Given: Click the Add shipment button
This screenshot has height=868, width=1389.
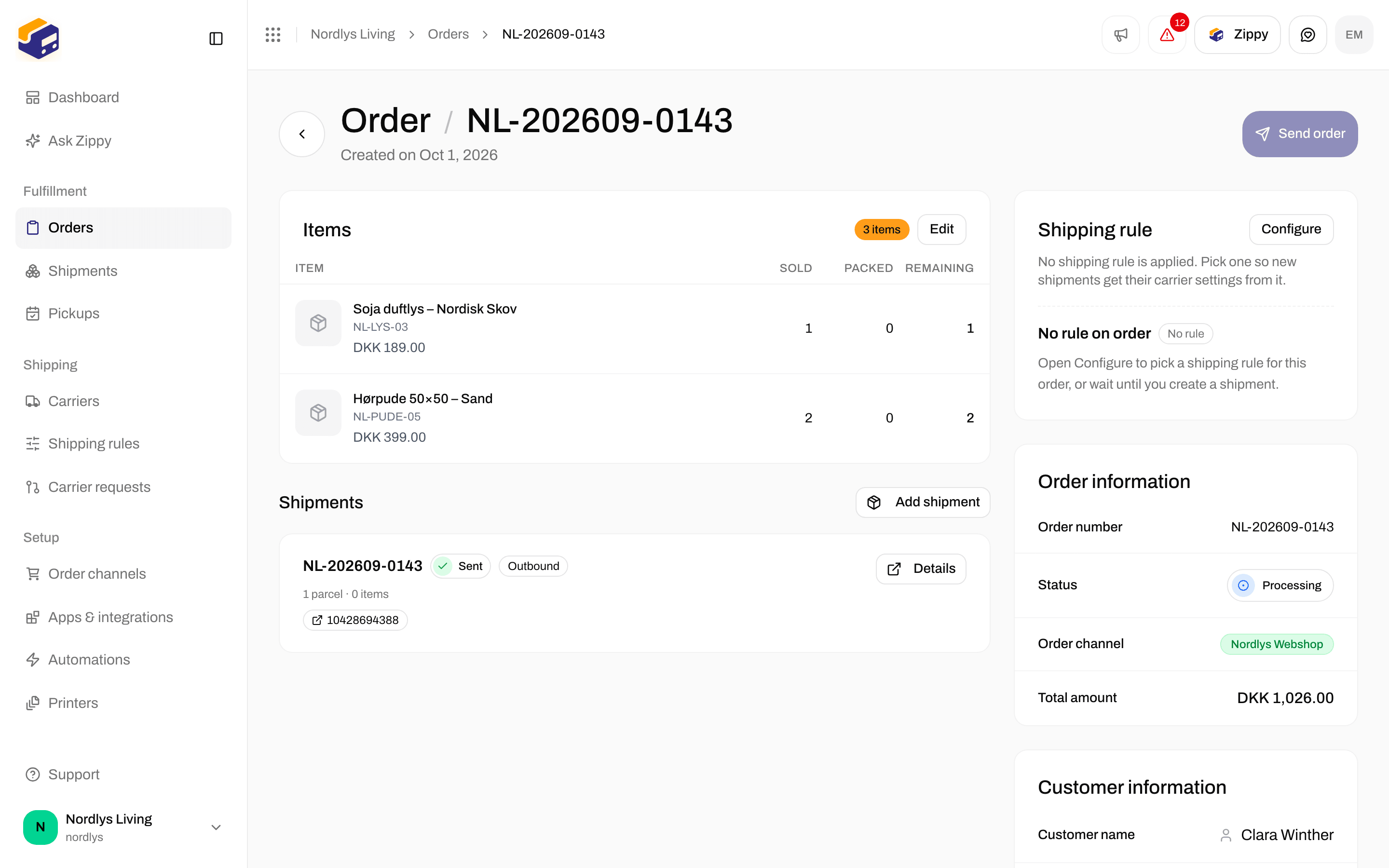Looking at the screenshot, I should click(922, 502).
